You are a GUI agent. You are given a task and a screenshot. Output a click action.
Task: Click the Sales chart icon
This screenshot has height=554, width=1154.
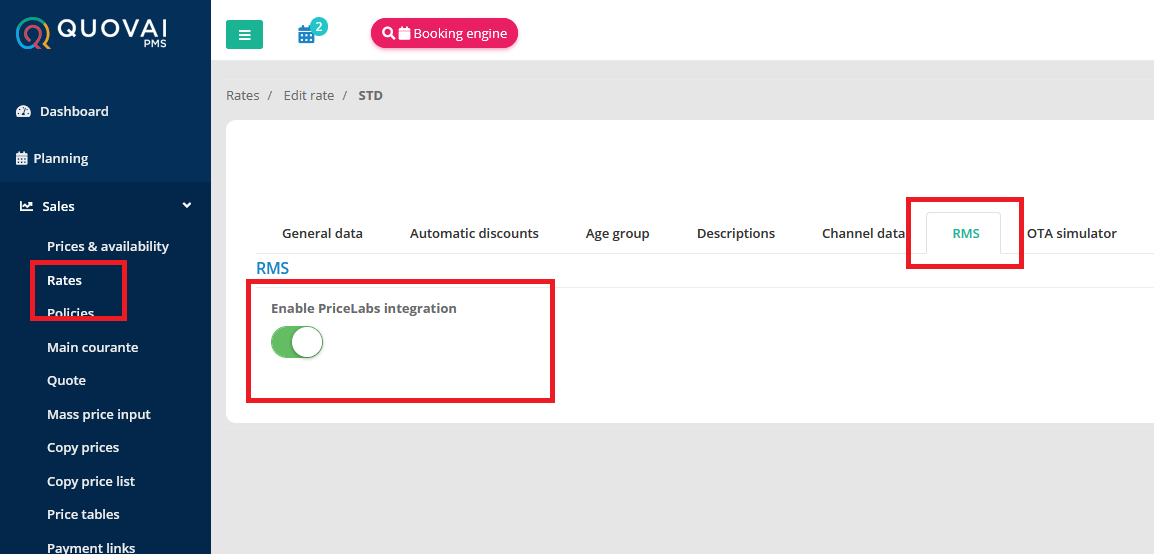click(26, 206)
